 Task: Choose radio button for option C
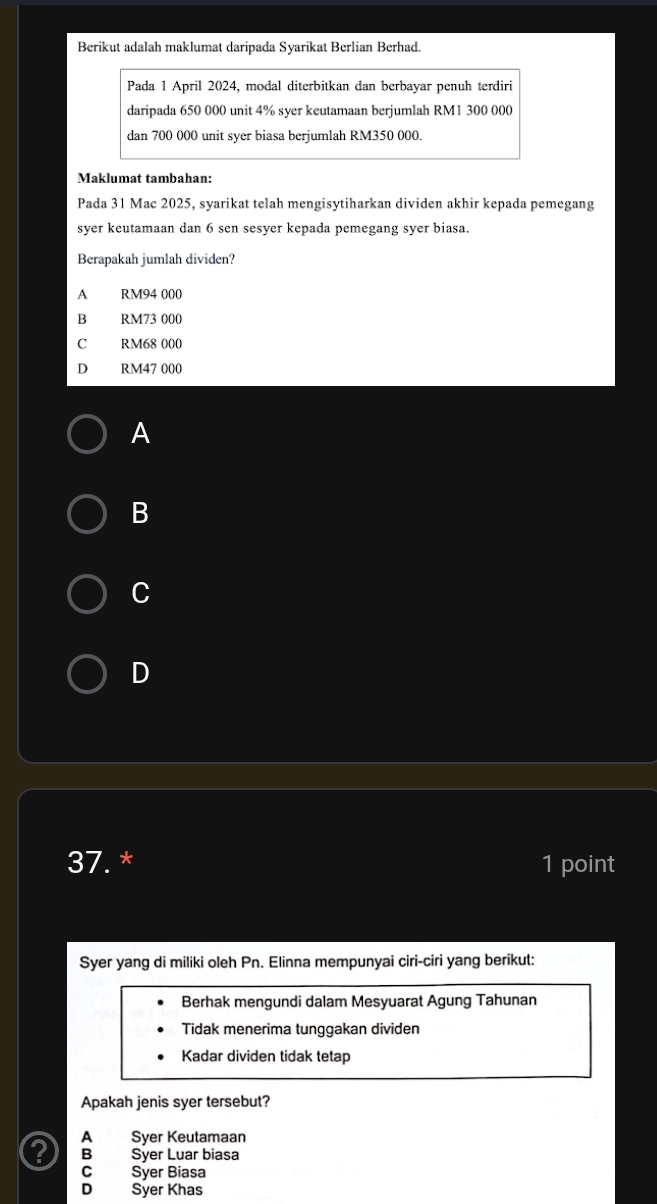coord(88,593)
